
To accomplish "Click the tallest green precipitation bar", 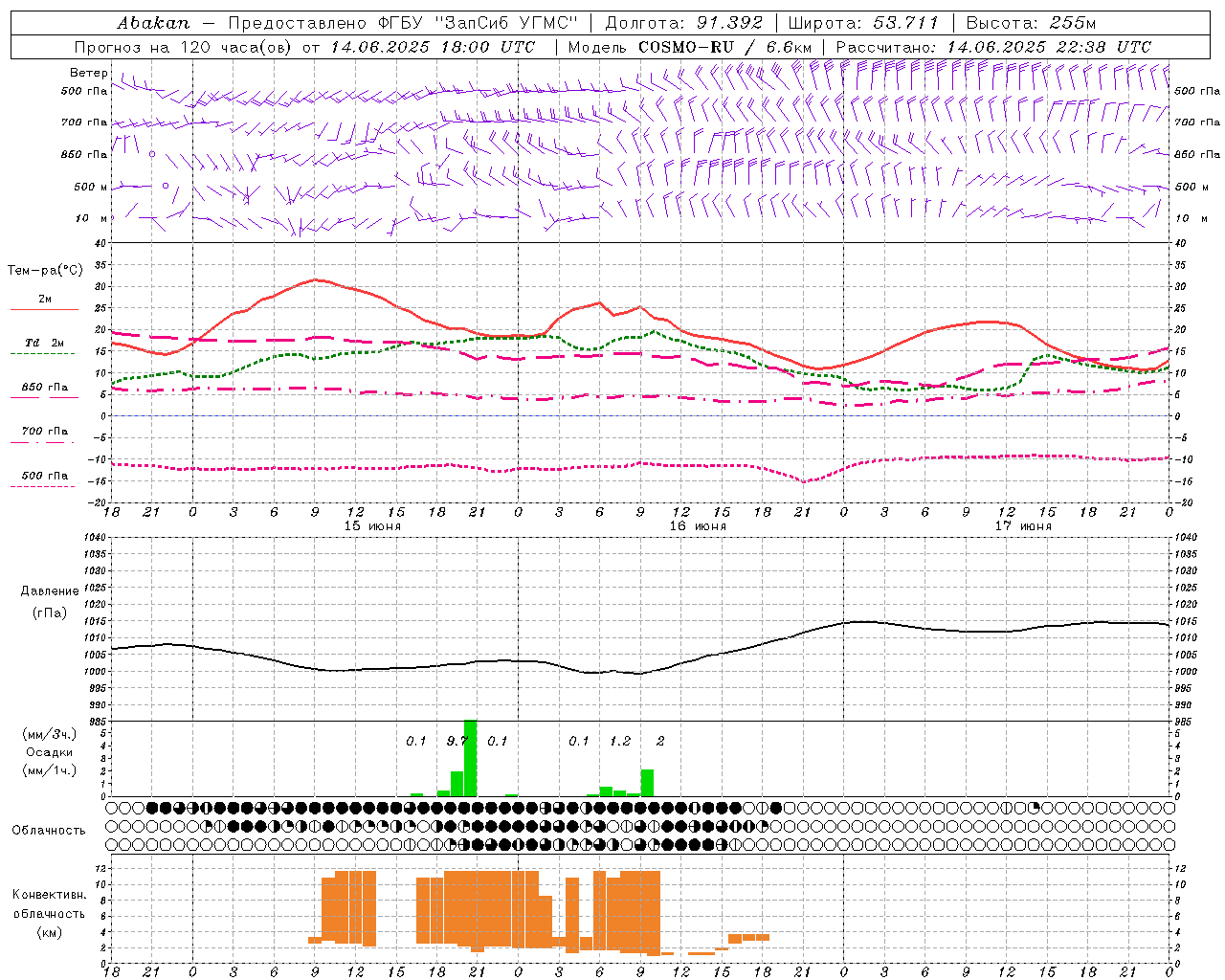I will point(470,758).
